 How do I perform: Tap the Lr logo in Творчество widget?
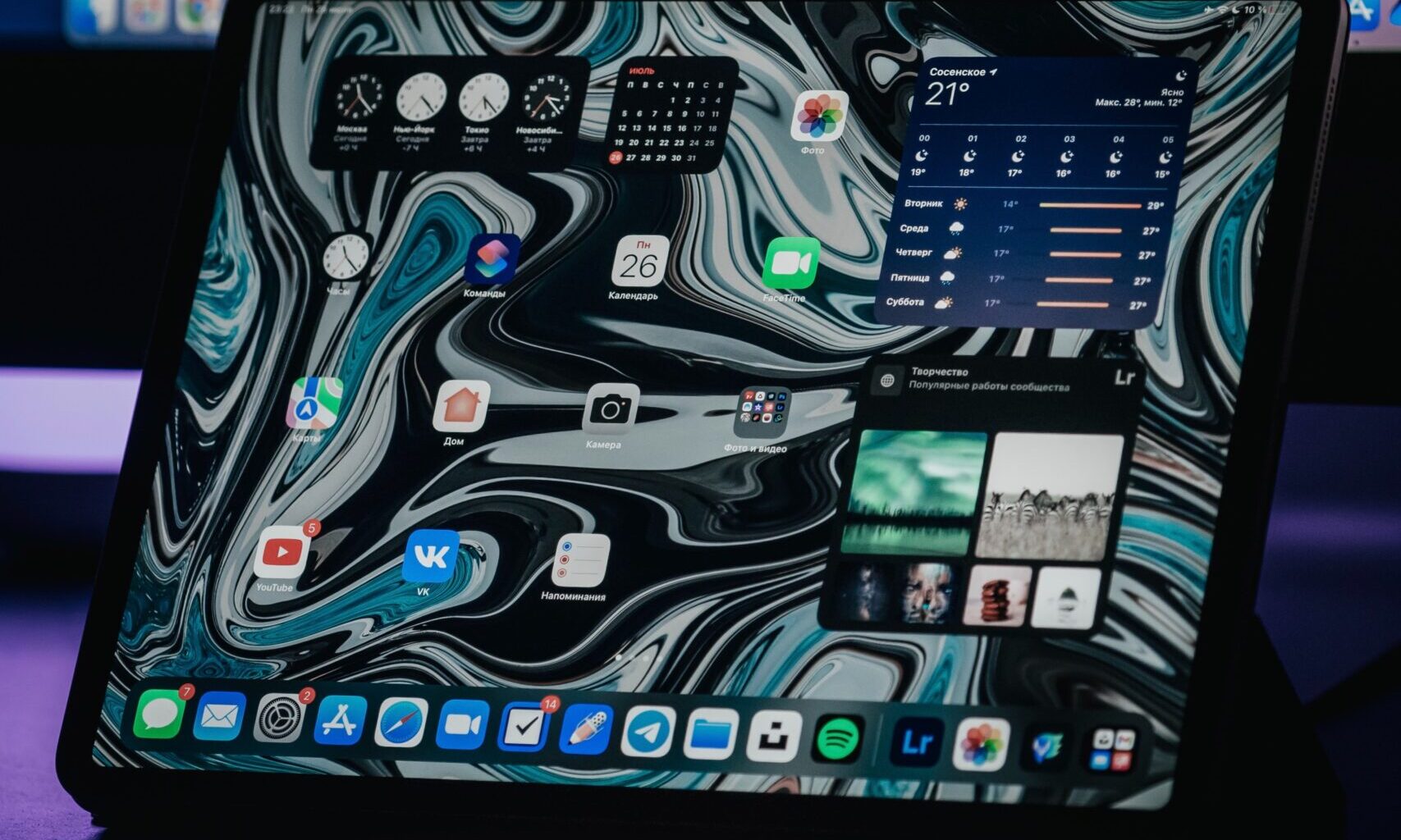click(x=1124, y=377)
